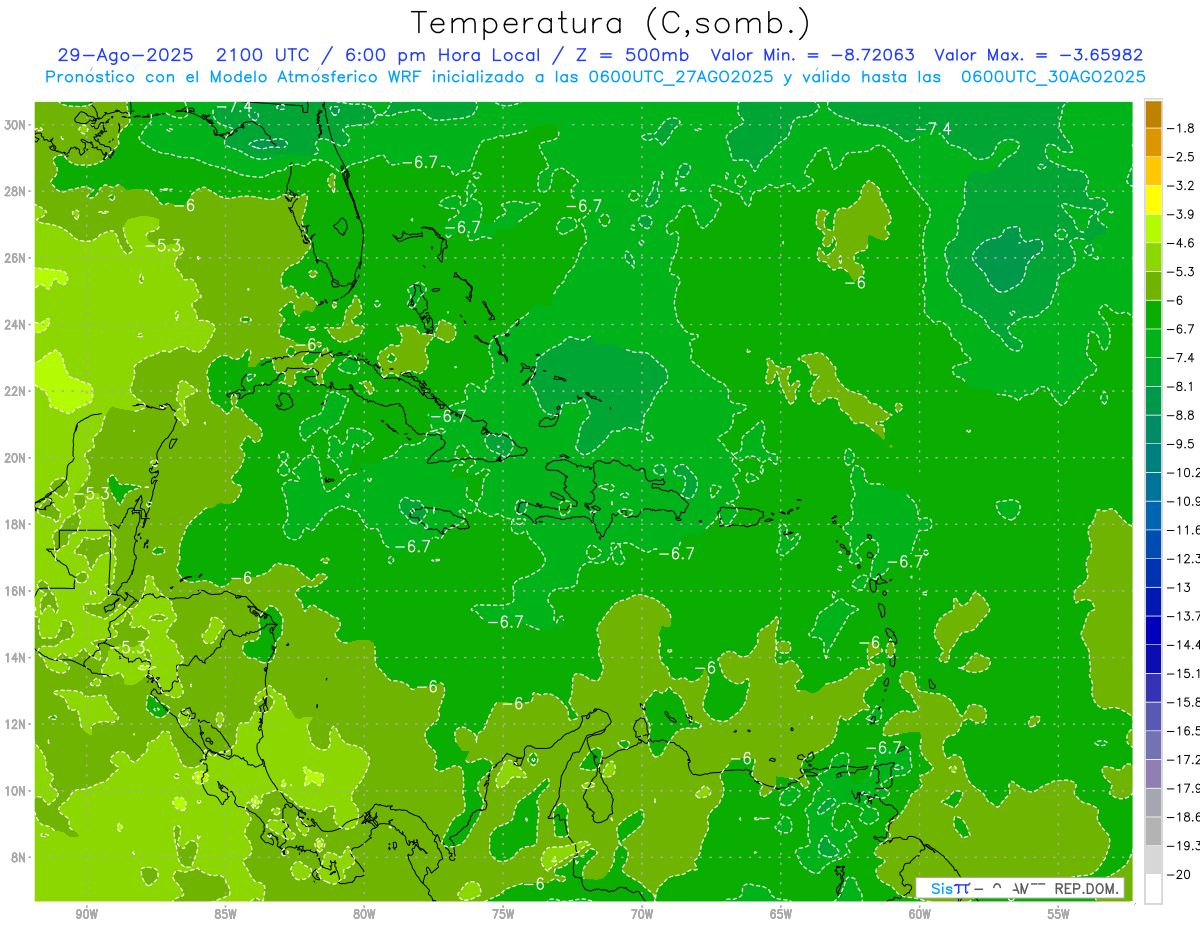Click the "80W" longitude axis label
Image resolution: width=1200 pixels, height=927 pixels.
365,914
